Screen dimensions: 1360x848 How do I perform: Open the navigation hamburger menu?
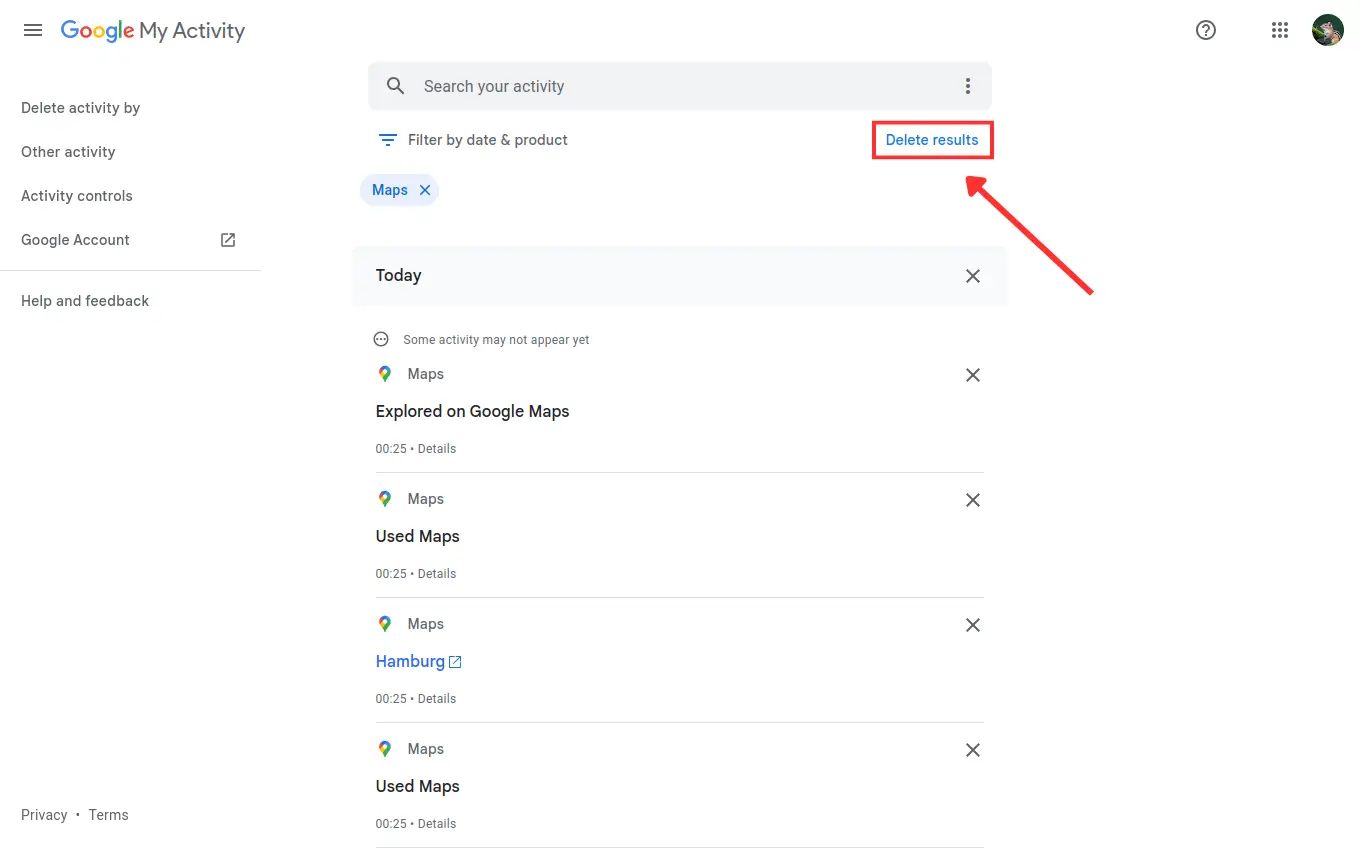pyautogui.click(x=32, y=30)
